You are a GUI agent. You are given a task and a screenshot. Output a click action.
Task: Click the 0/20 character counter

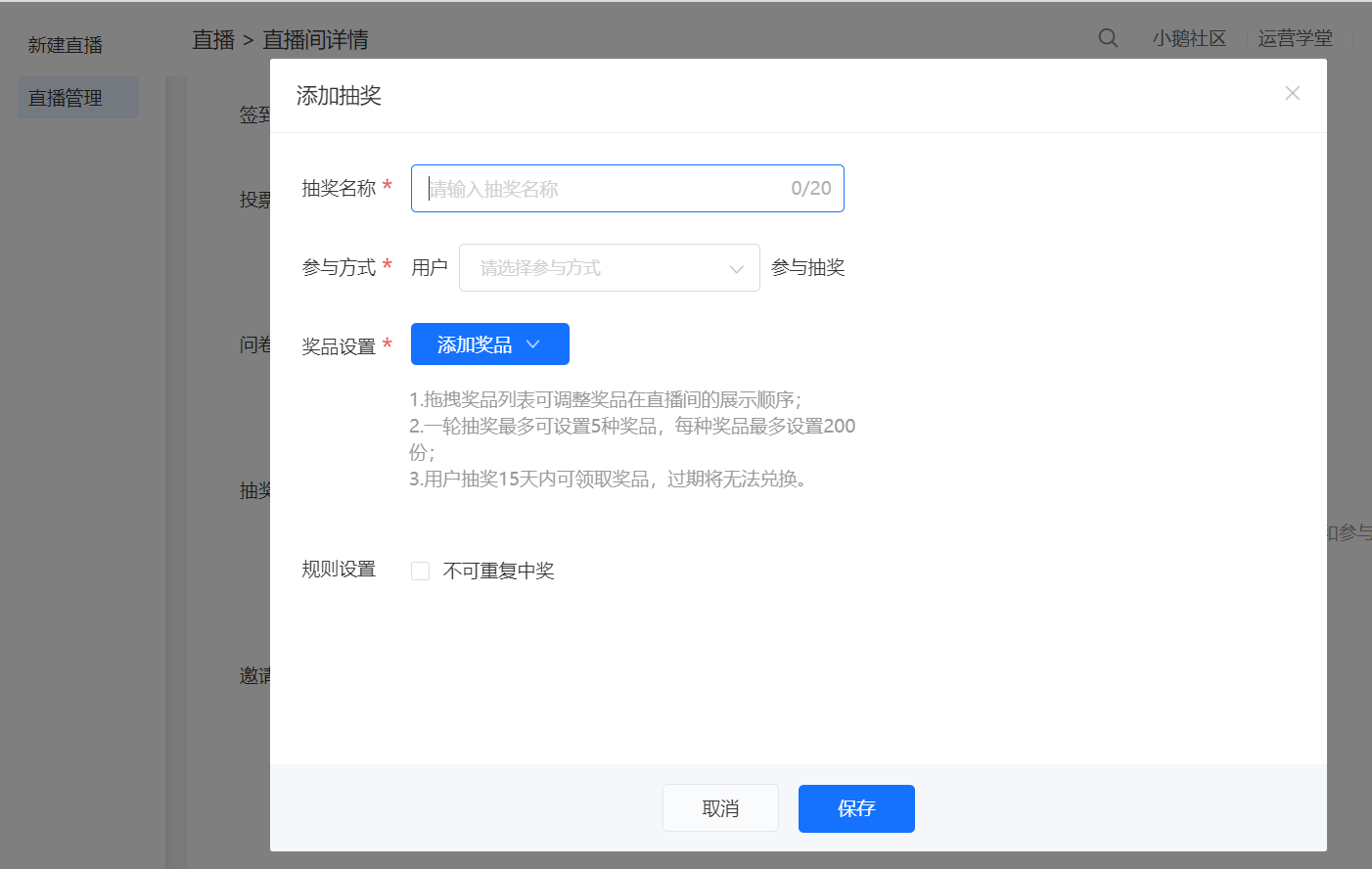tap(811, 188)
